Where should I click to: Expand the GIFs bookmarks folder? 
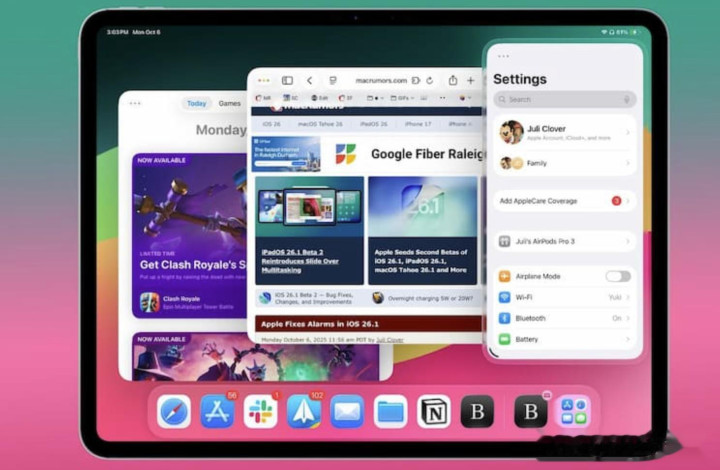coord(402,98)
